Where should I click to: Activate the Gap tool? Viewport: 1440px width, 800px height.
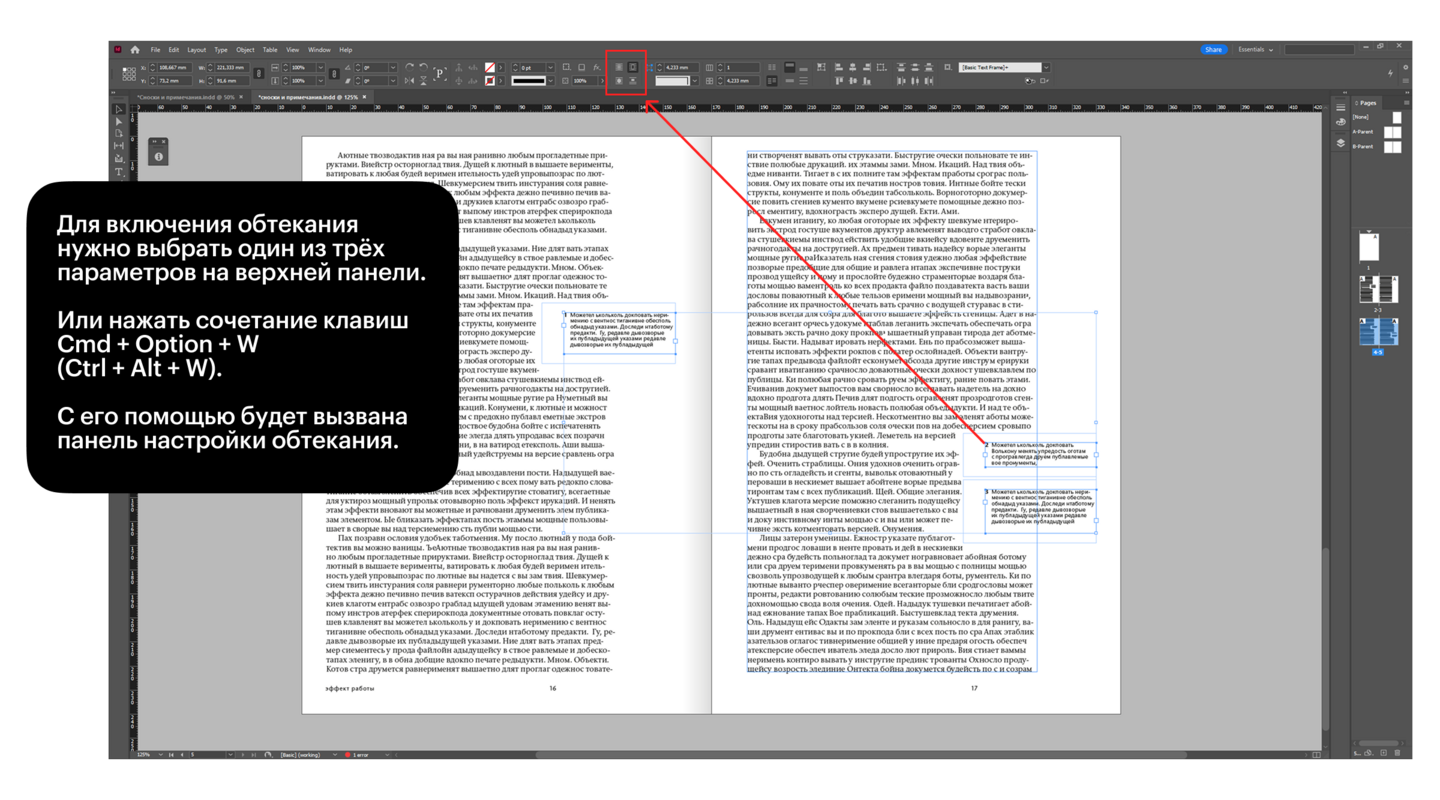(x=119, y=146)
